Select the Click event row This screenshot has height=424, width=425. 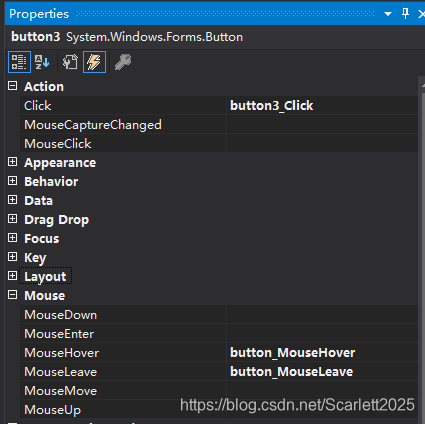pos(219,106)
